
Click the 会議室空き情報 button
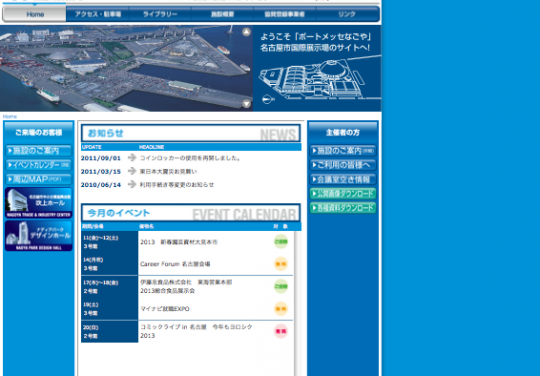(343, 179)
